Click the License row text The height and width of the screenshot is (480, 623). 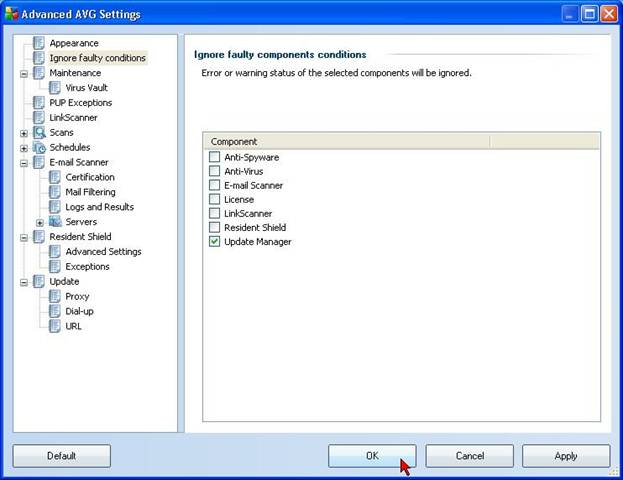click(239, 199)
